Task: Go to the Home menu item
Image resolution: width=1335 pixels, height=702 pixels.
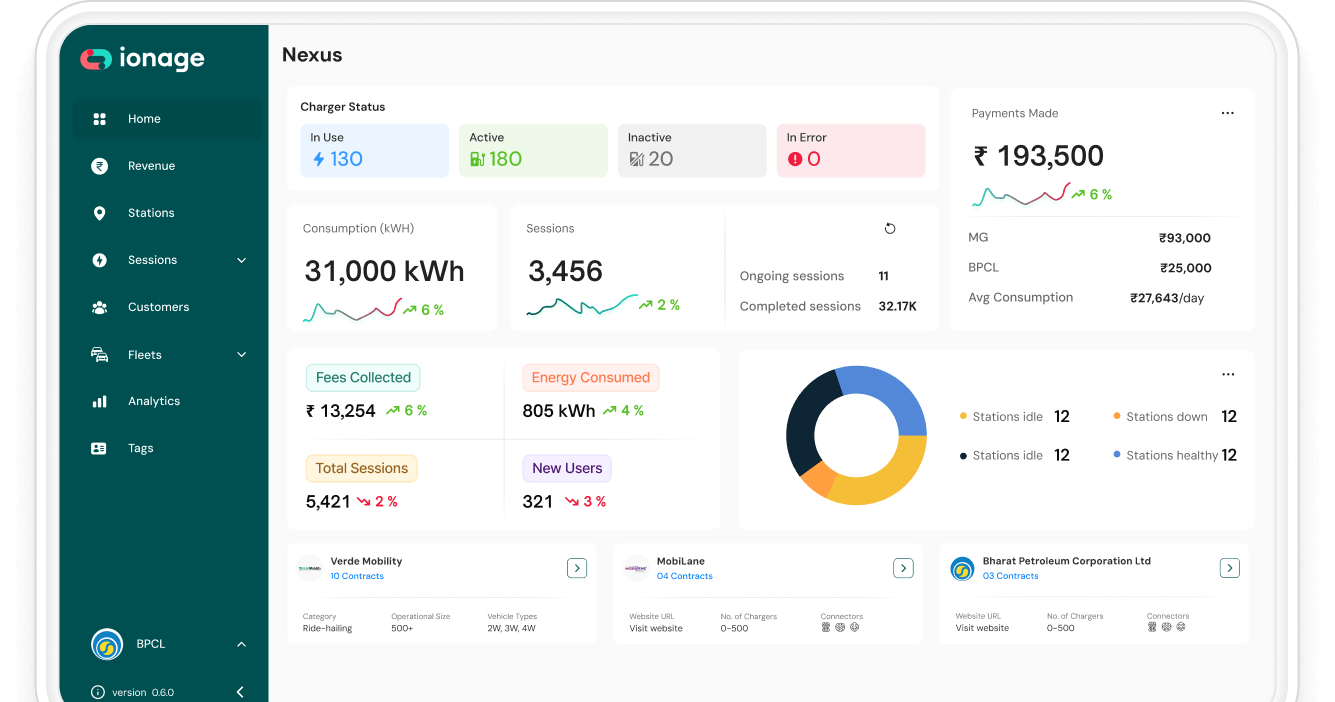Action: (x=167, y=119)
